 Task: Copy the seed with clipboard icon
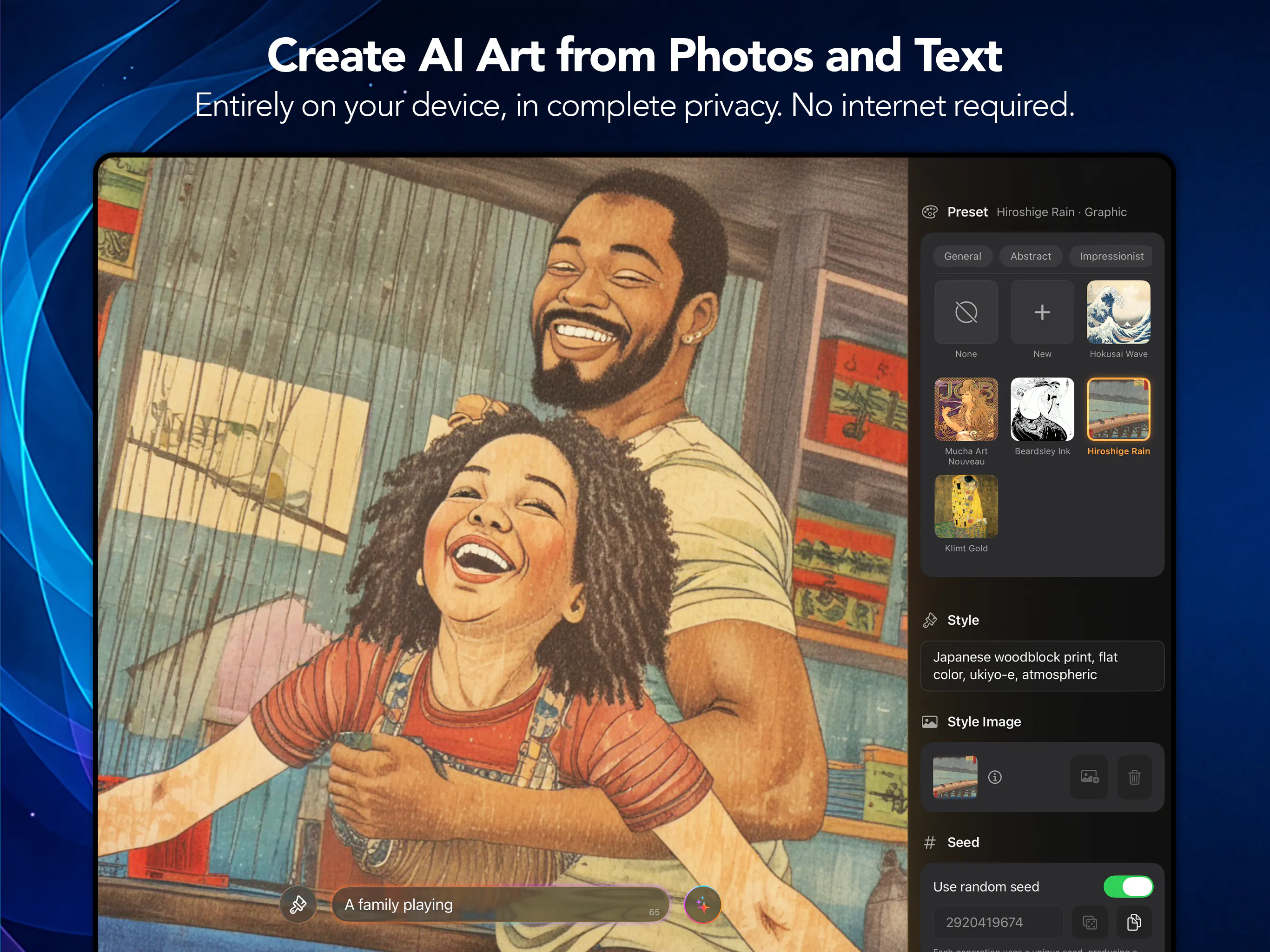tap(1135, 922)
